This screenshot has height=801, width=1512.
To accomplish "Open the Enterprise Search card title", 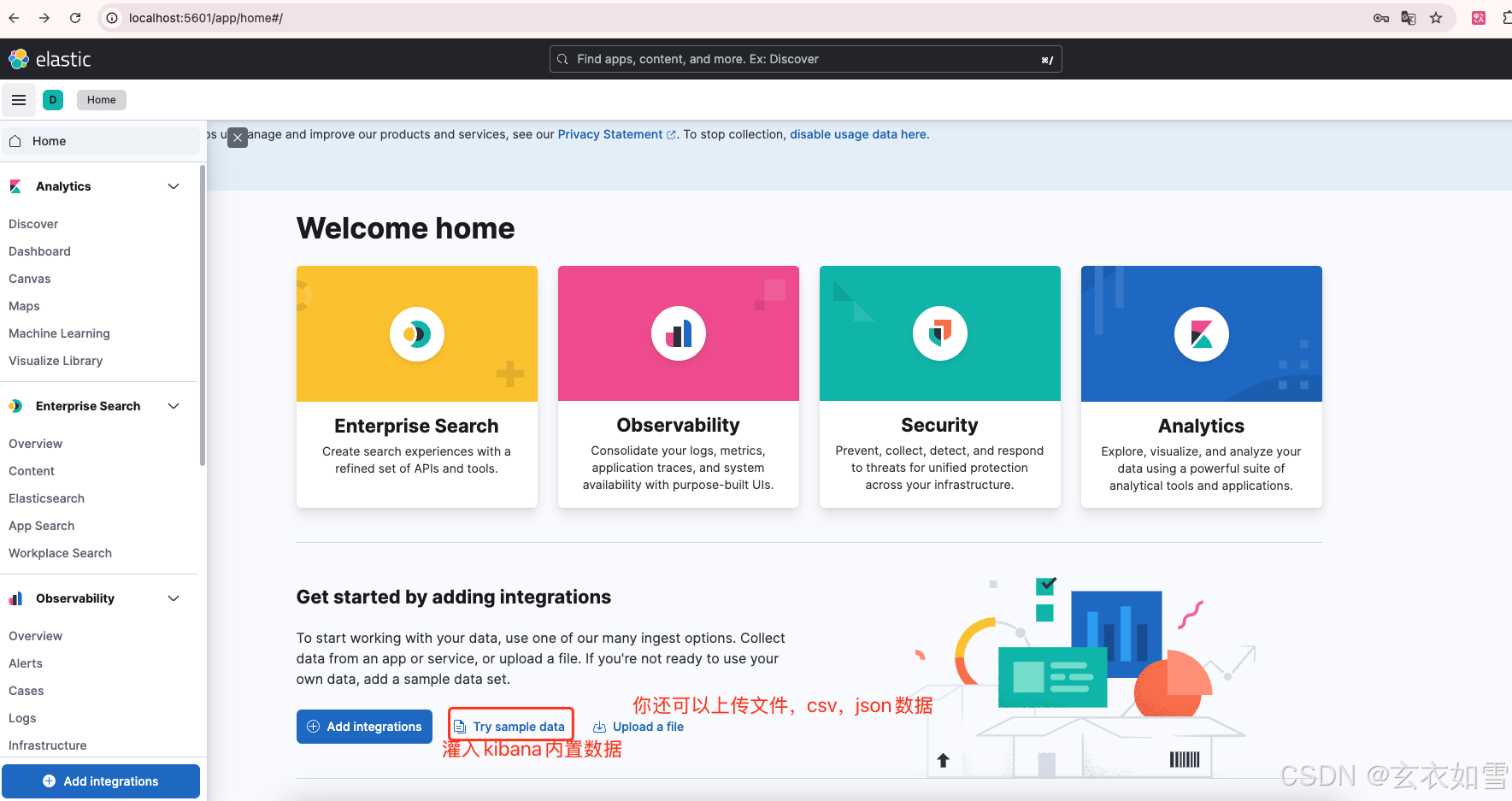I will pos(416,426).
